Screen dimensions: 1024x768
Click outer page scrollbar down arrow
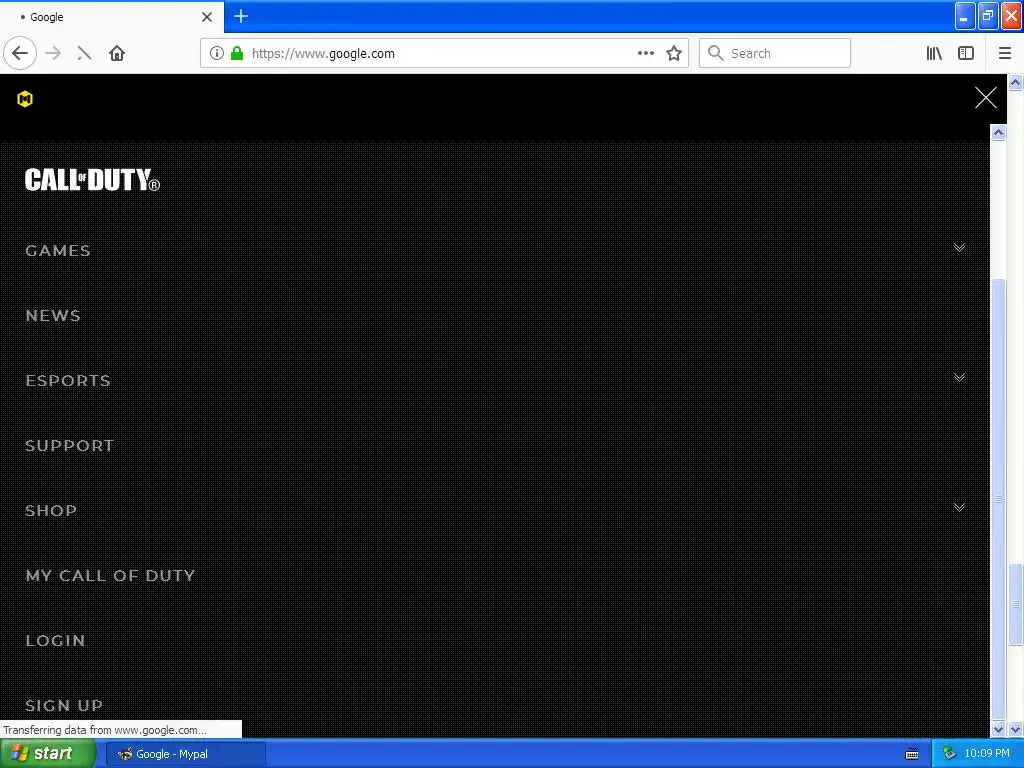(1016, 729)
